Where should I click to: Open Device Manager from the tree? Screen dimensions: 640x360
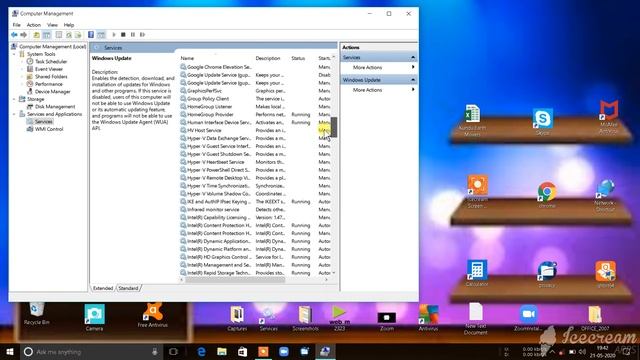coord(48,92)
